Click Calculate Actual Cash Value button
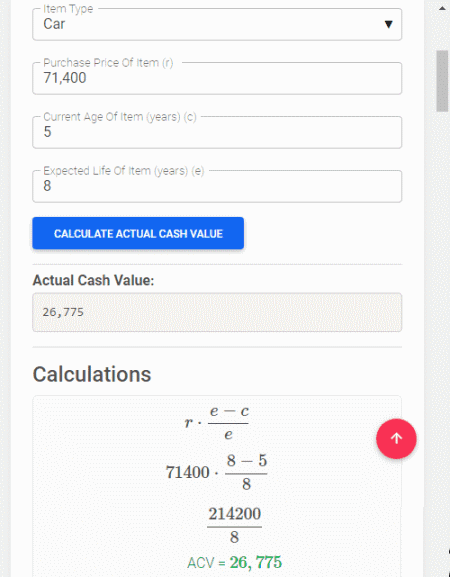Image resolution: width=450 pixels, height=577 pixels. coord(138,233)
